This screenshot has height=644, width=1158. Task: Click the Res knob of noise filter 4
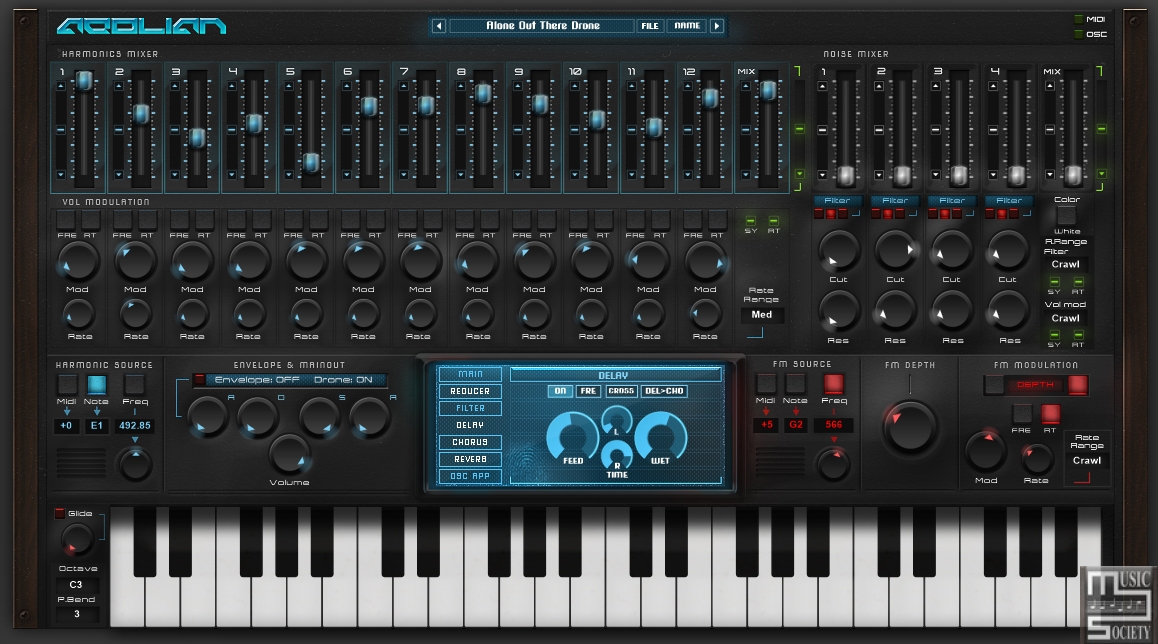1009,311
